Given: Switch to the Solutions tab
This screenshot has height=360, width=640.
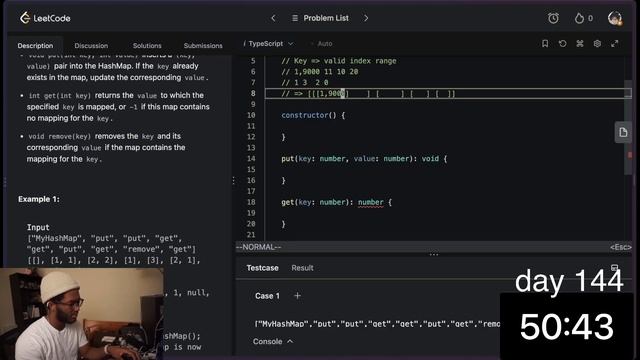Looking at the screenshot, I should 147,46.
